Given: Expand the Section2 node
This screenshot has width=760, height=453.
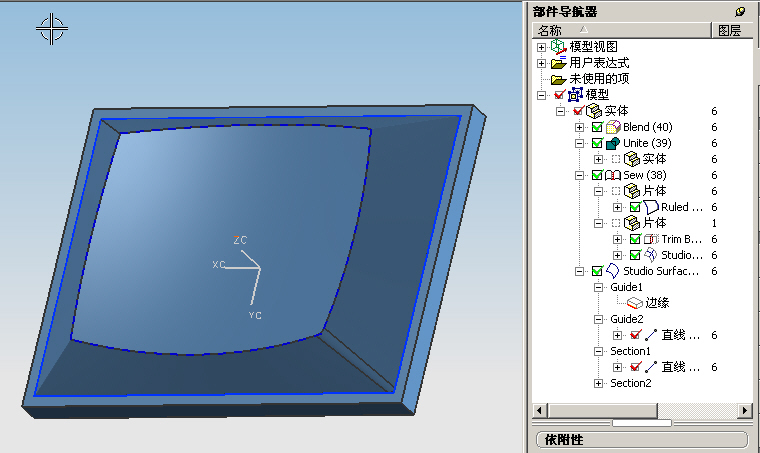Looking at the screenshot, I should tap(598, 383).
